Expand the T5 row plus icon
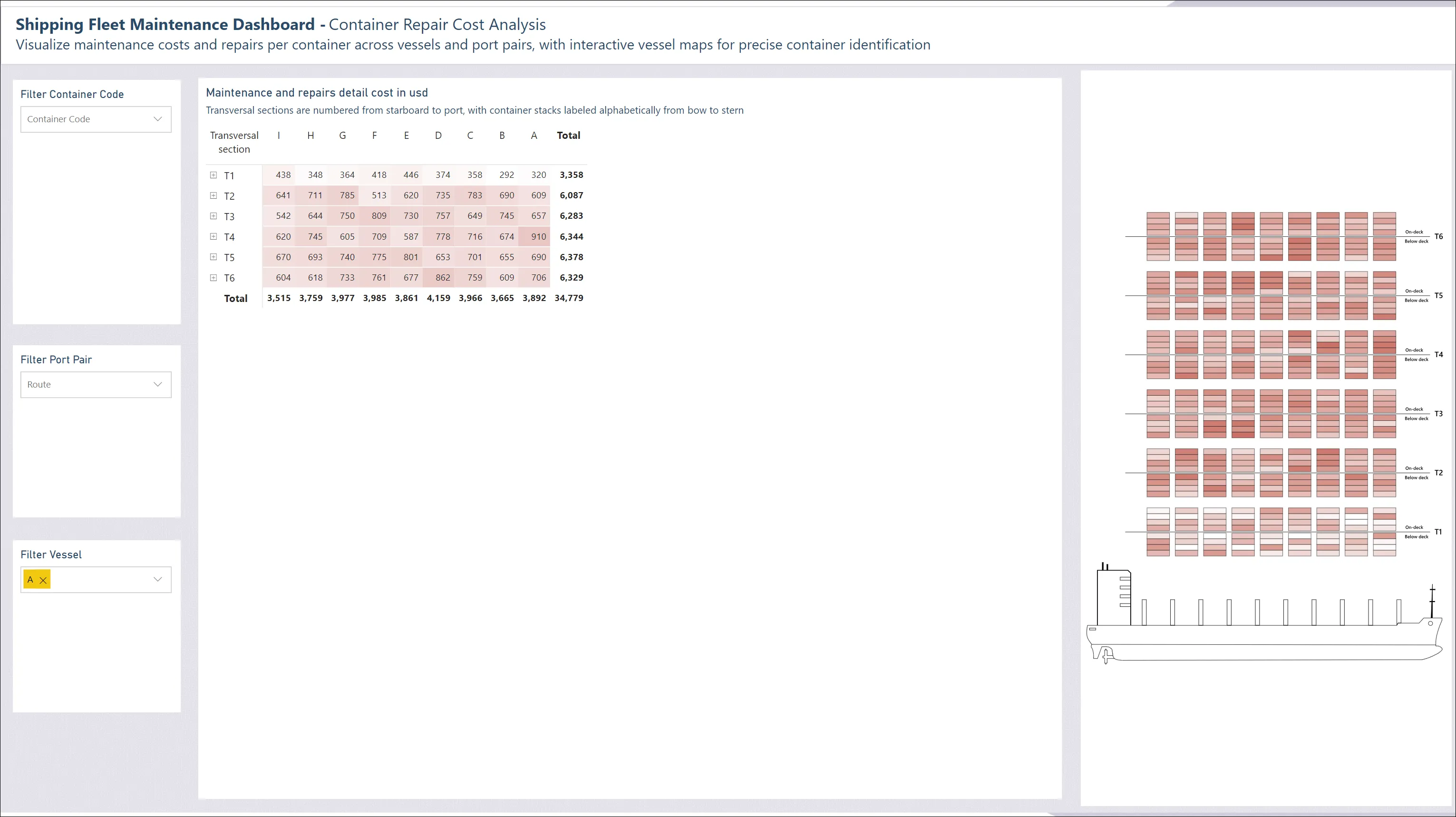This screenshot has width=1456, height=817. 214,257
